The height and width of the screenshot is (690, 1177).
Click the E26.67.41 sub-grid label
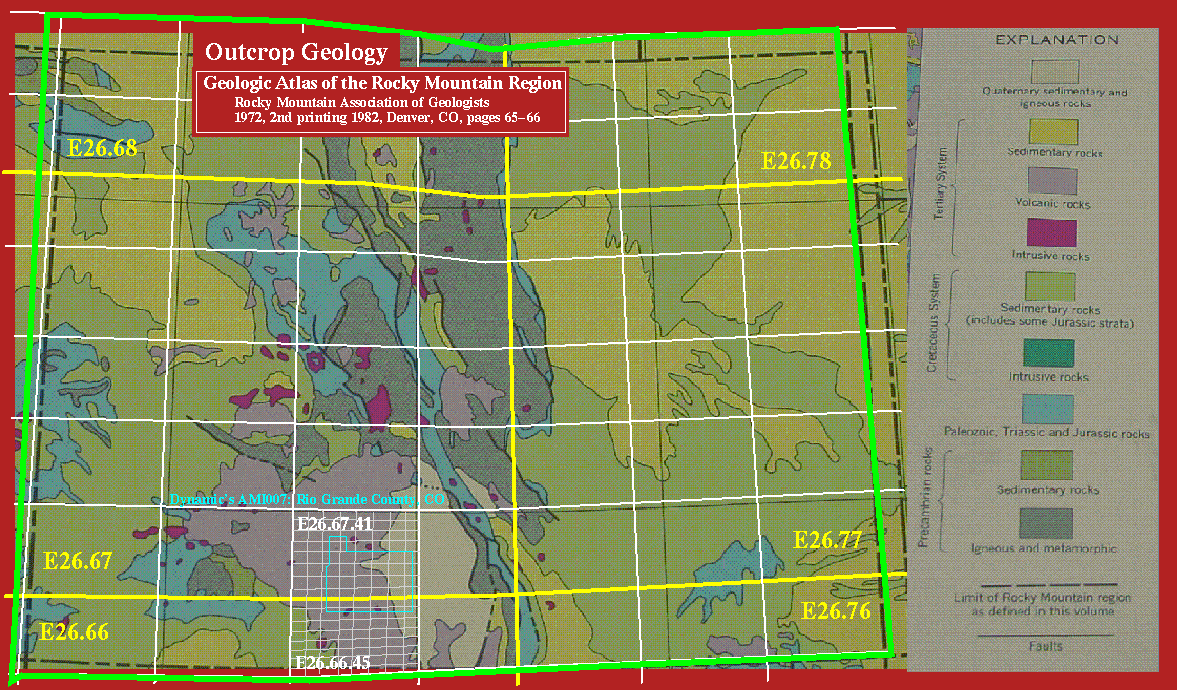[x=334, y=524]
